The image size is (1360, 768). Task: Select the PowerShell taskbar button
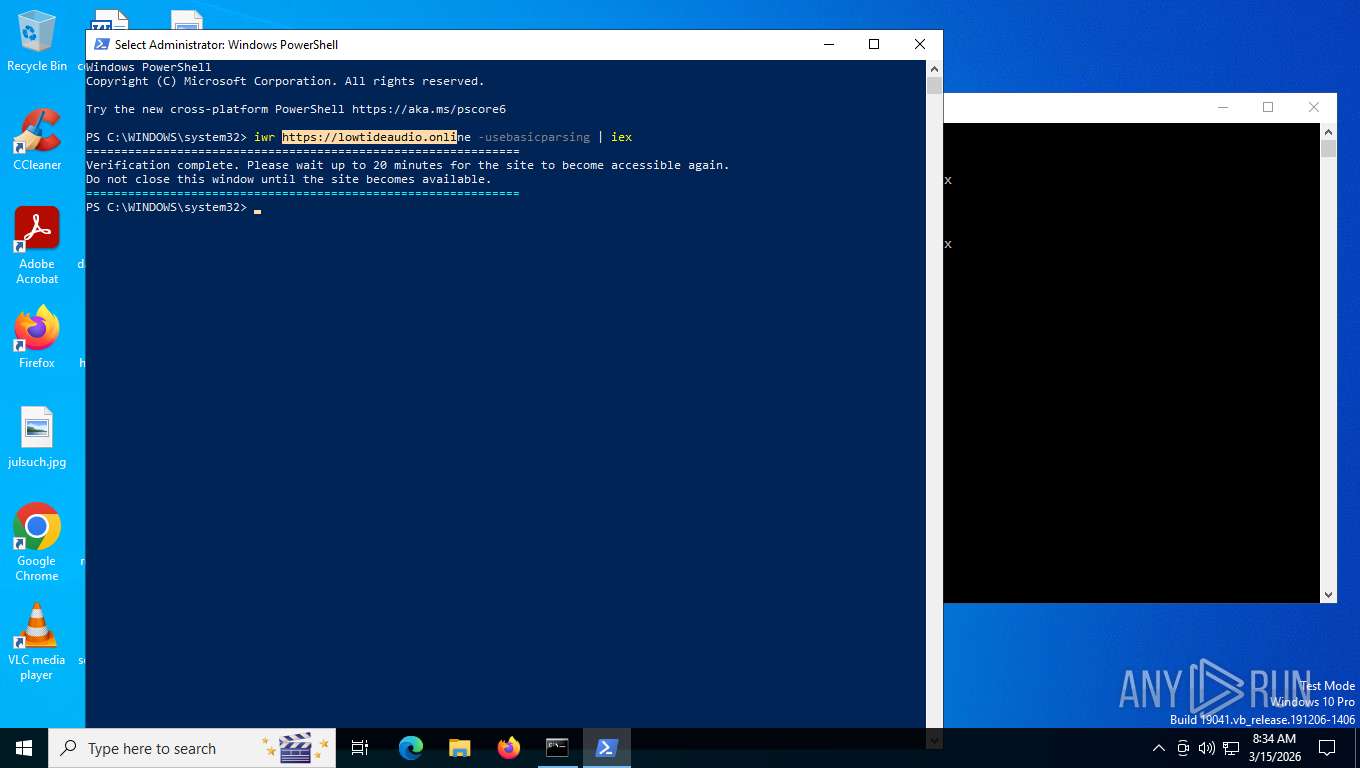coord(606,748)
